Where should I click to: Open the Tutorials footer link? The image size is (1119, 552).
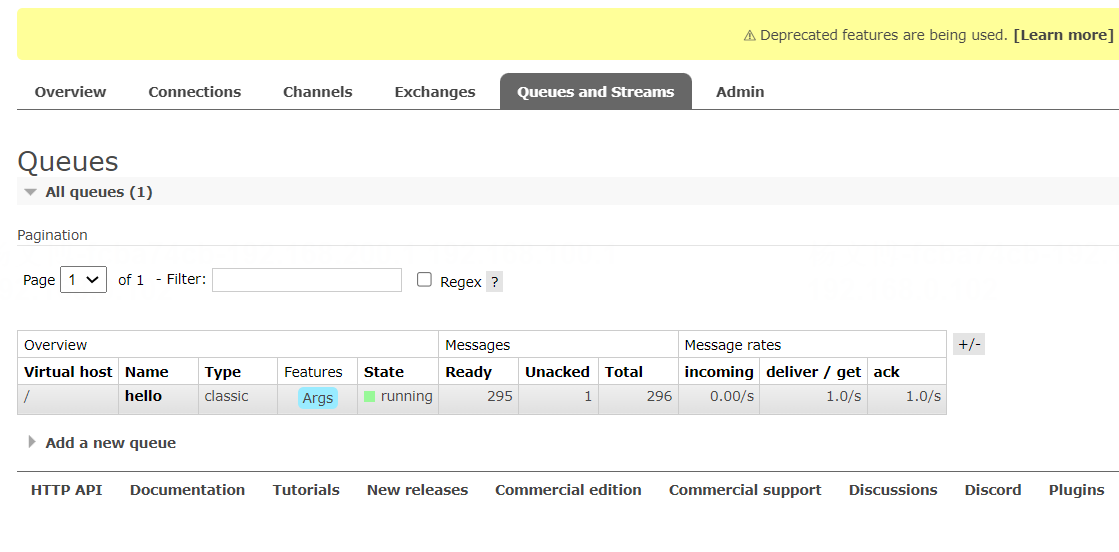[306, 490]
